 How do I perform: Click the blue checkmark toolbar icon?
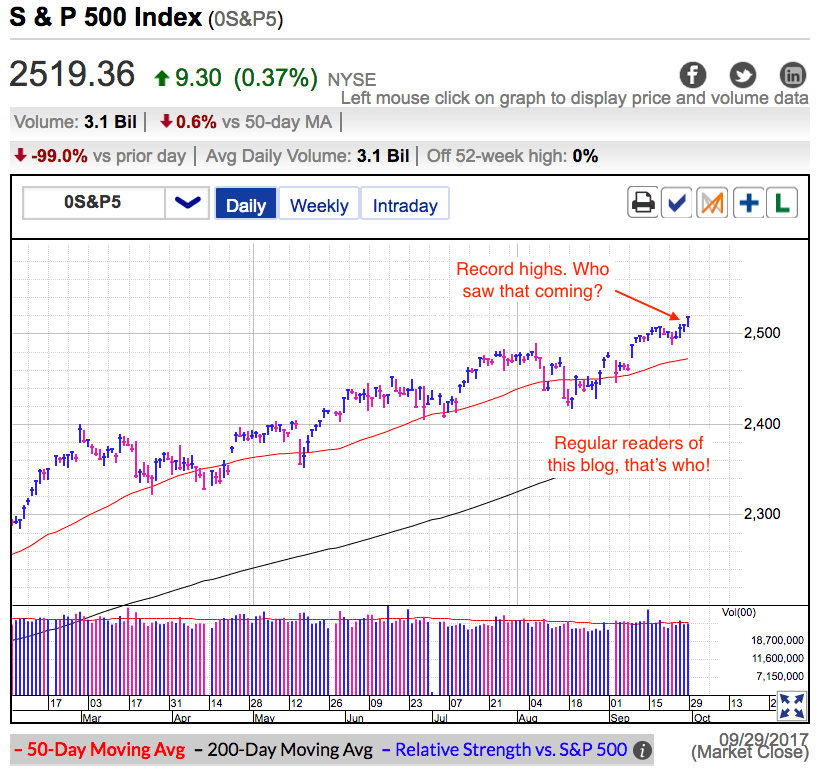pyautogui.click(x=676, y=202)
